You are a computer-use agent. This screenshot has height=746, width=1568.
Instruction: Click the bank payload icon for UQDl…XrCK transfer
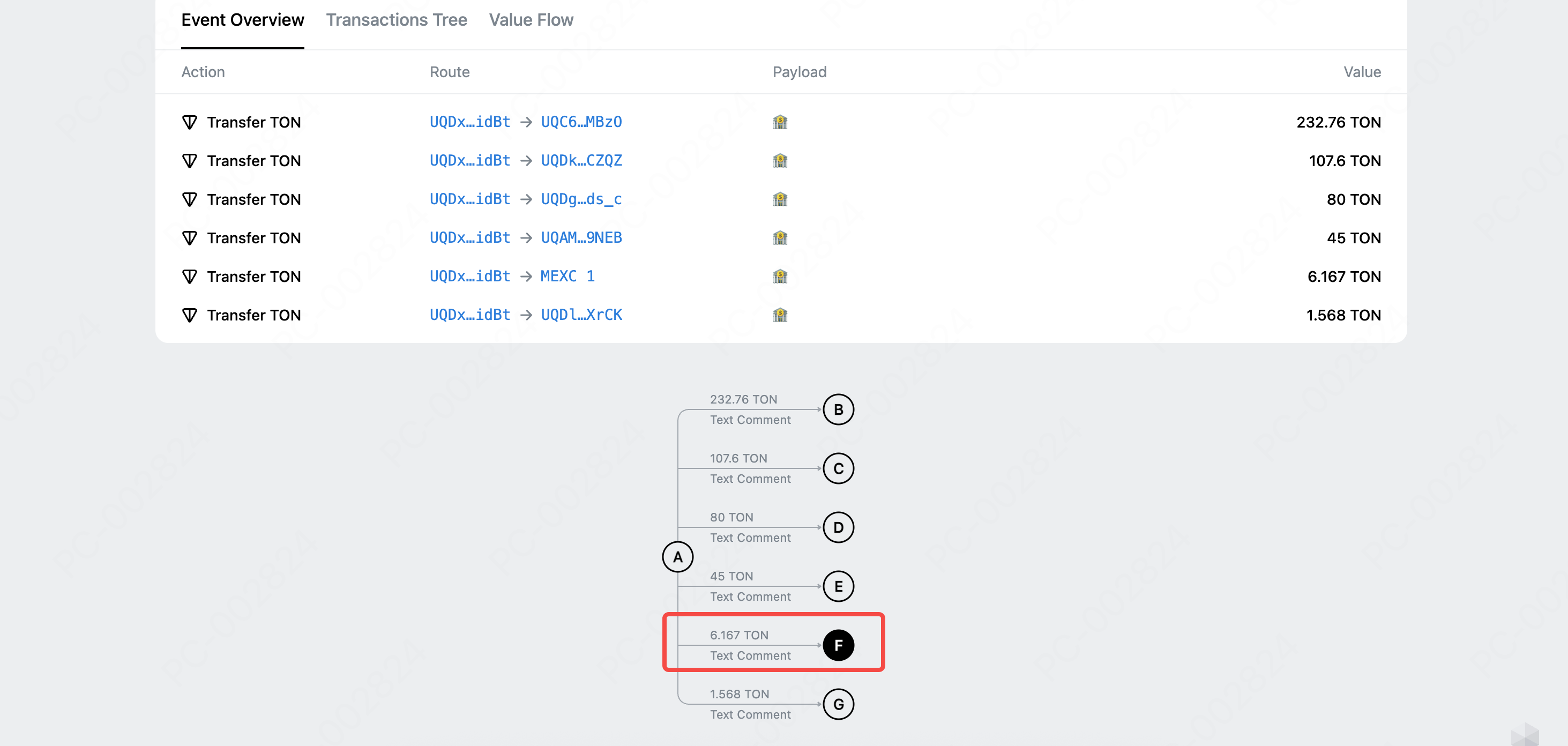(780, 315)
